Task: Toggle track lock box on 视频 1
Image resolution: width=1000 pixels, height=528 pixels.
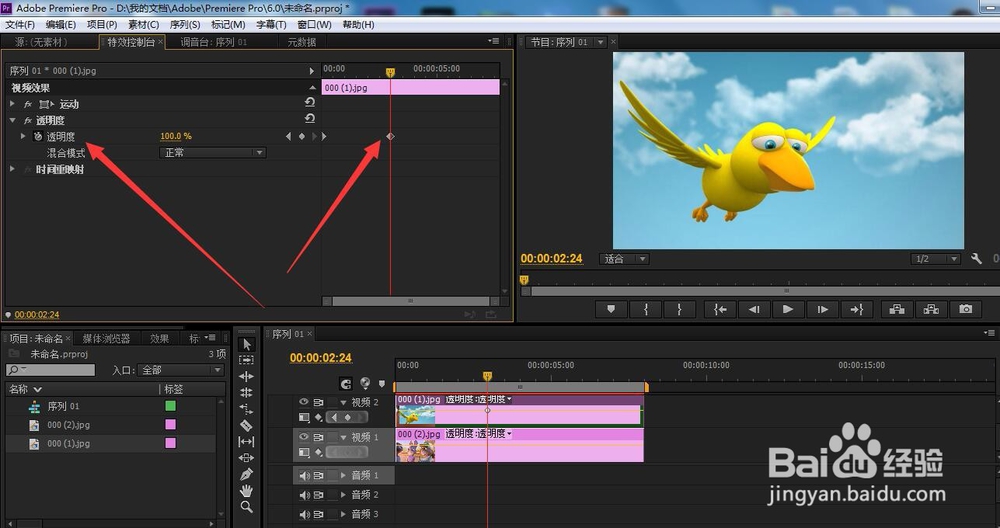Action: 332,437
